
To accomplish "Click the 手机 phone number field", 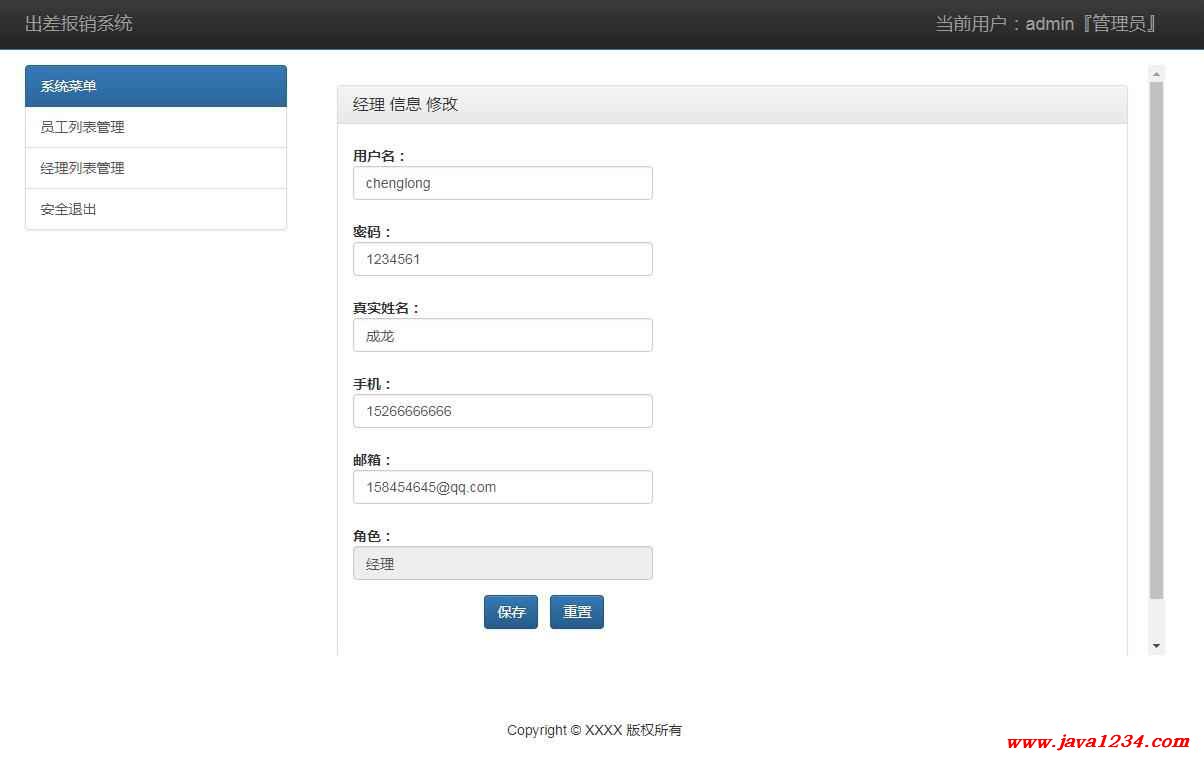I will tap(502, 411).
